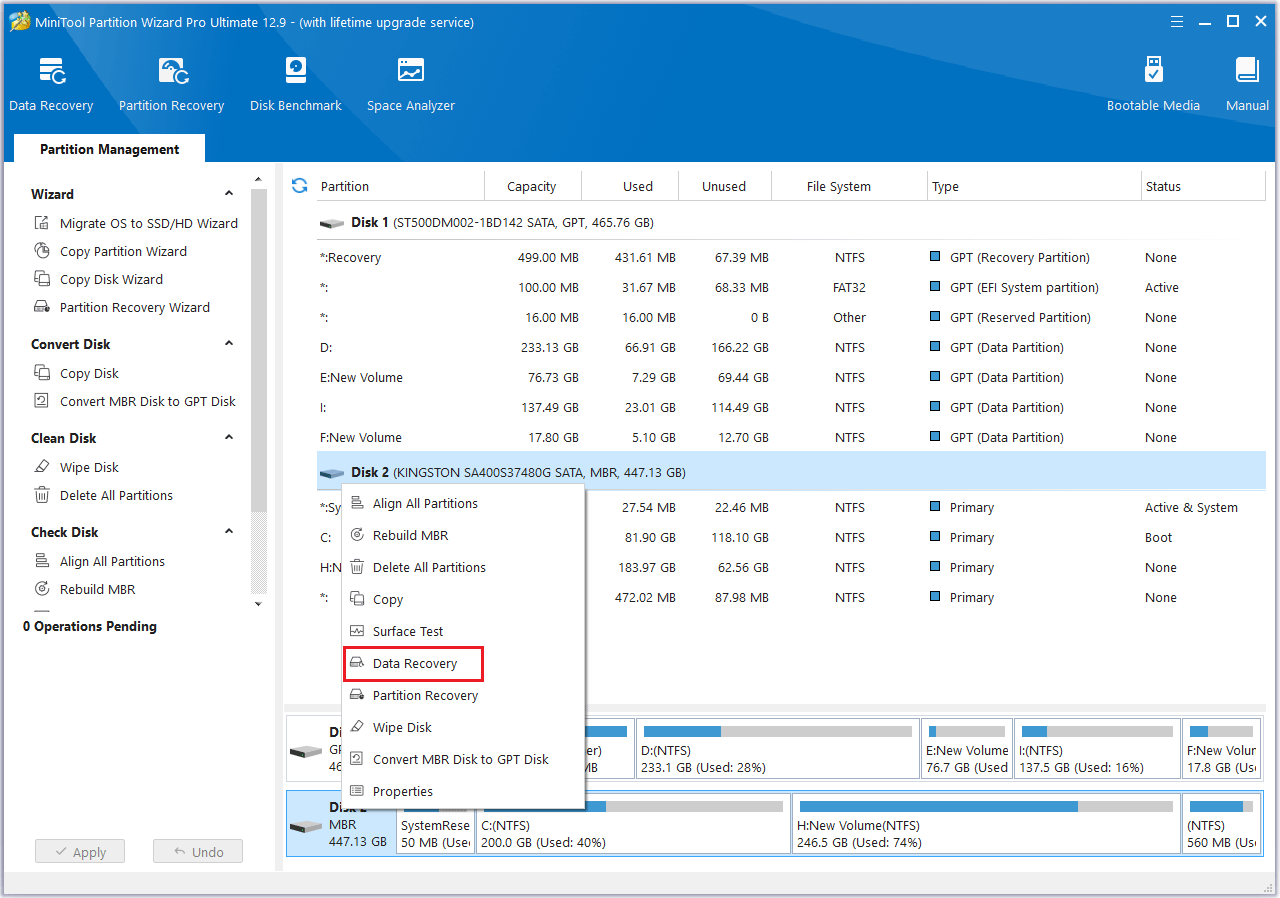The image size is (1280, 898).
Task: Choose Copy Disk under Convert Disk
Action: point(77,373)
